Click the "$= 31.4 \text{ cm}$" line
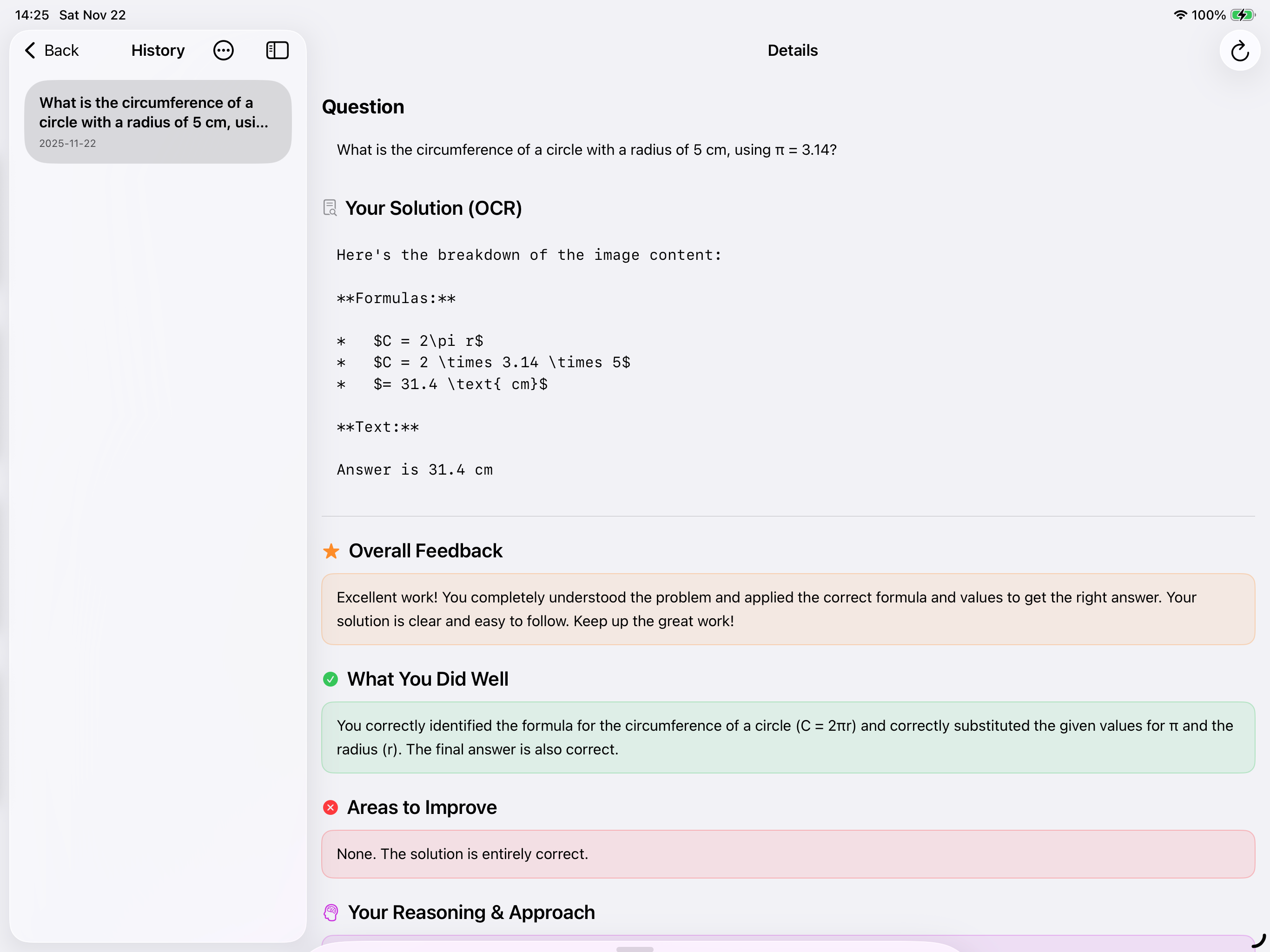The width and height of the screenshot is (1270, 952). click(461, 384)
